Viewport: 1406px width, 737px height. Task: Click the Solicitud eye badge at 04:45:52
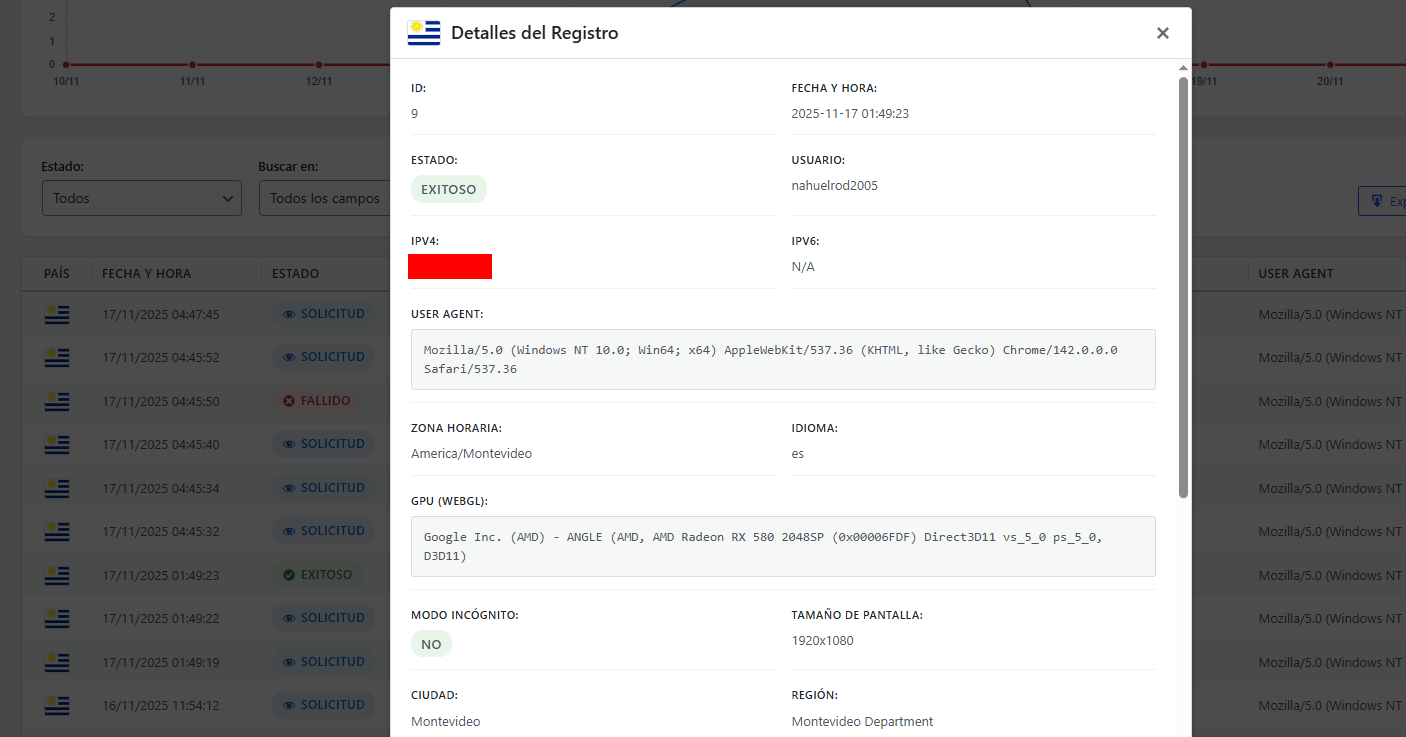[323, 357]
